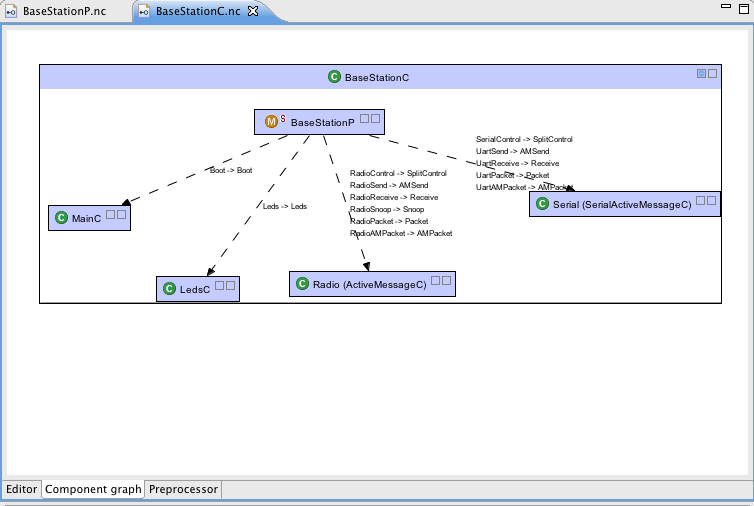Toggle second square box on LedsC node
The width and height of the screenshot is (754, 506).
[x=230, y=285]
